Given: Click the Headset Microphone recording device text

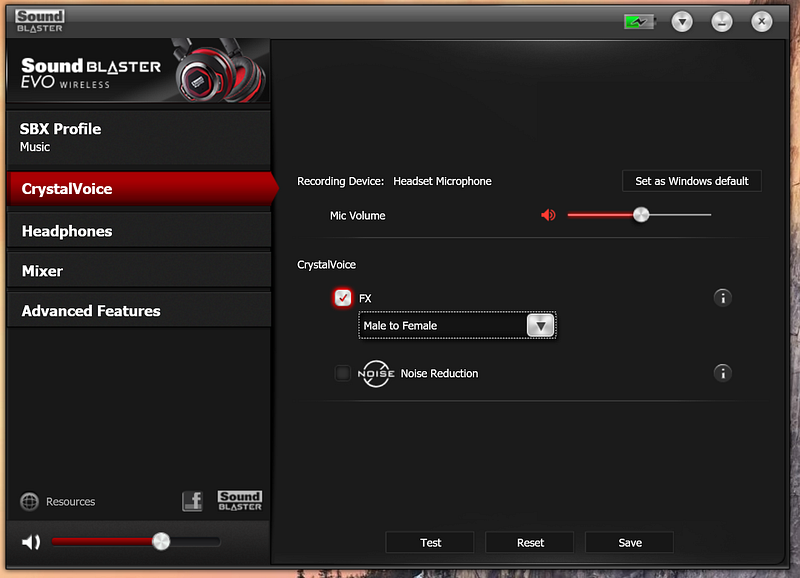Looking at the screenshot, I should tap(442, 182).
